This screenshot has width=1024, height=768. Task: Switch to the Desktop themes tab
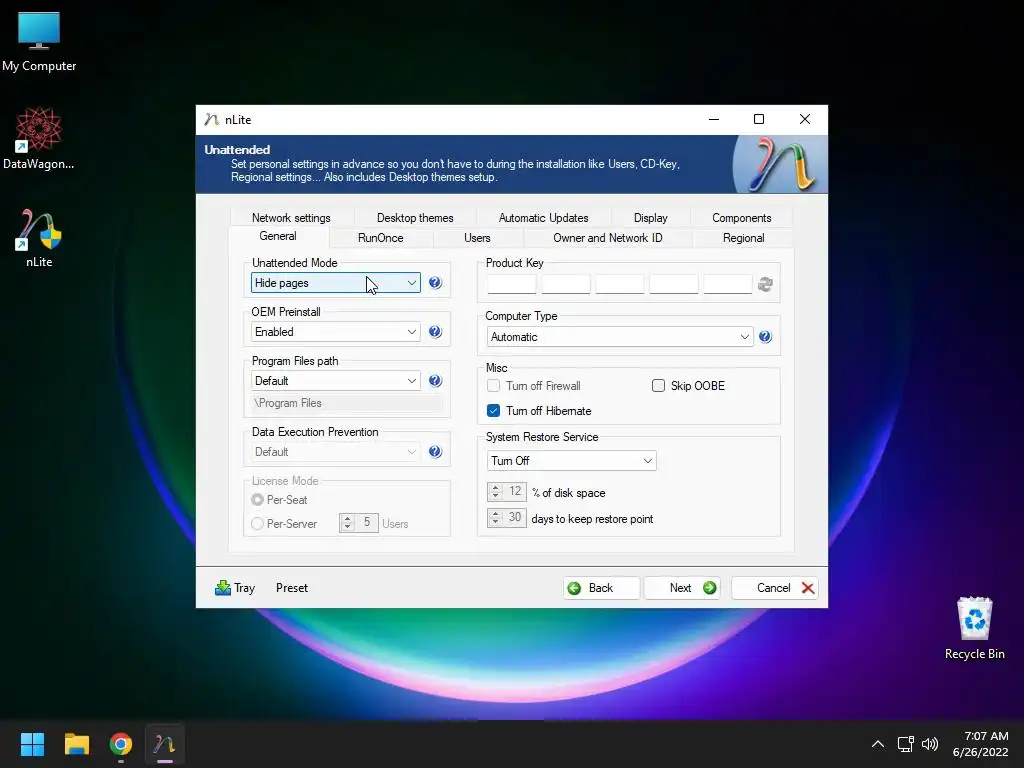coord(415,218)
